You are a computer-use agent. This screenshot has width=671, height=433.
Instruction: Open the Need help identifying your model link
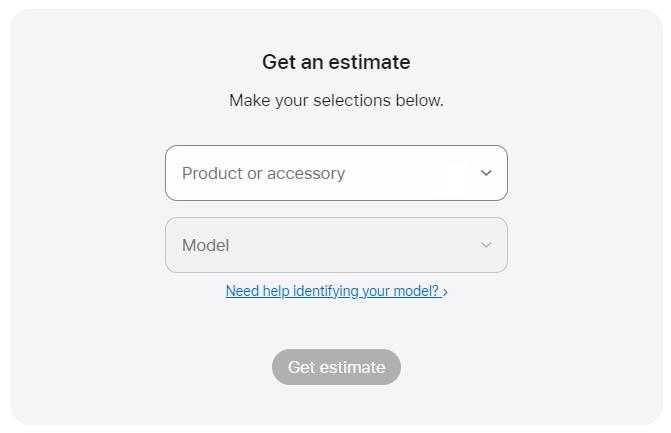click(332, 291)
